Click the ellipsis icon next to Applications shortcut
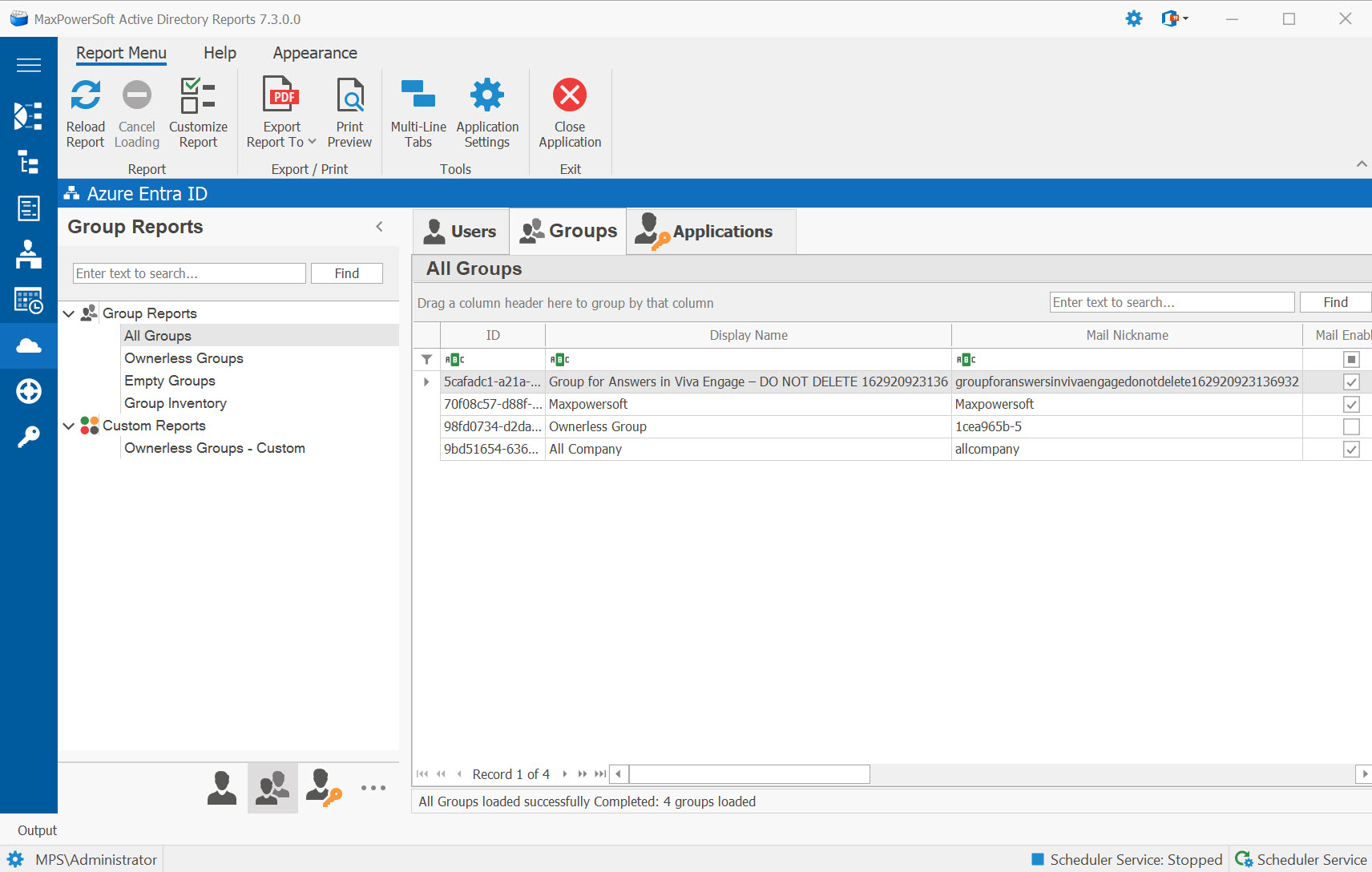This screenshot has width=1372, height=872. 373,788
